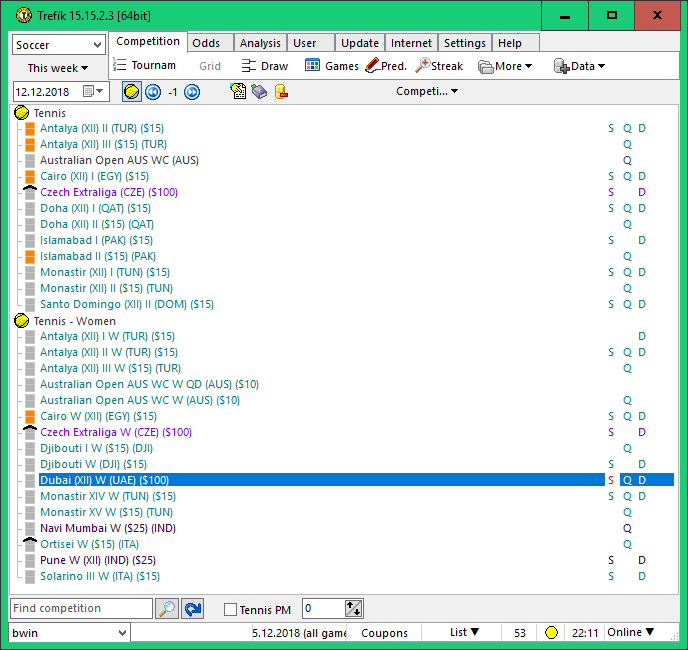The height and width of the screenshot is (650, 688).
Task: Open the Games table
Action: [331, 66]
